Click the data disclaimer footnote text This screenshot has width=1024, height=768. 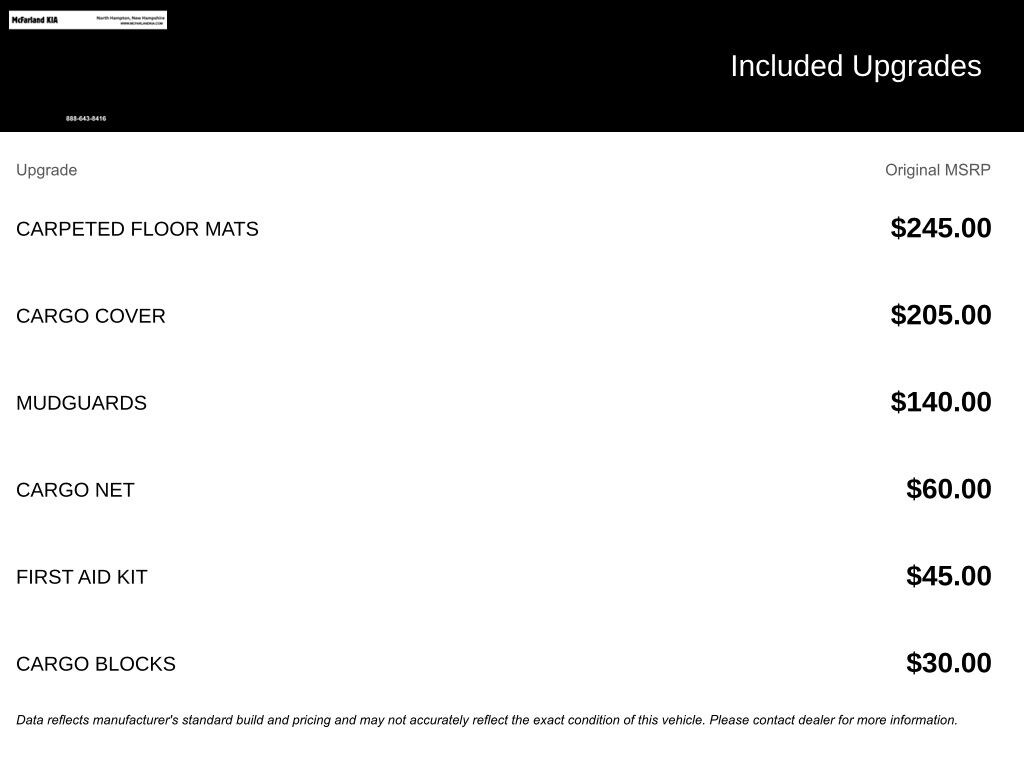487,720
